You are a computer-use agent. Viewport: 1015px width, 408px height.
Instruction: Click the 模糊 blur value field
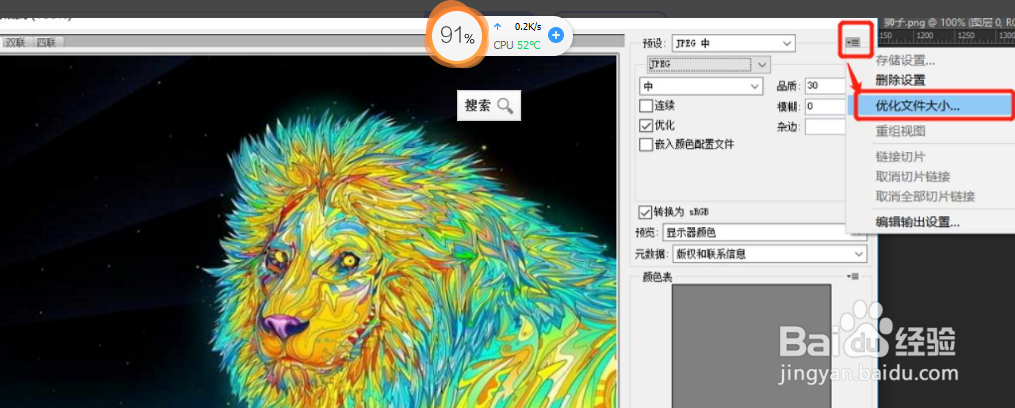pyautogui.click(x=826, y=106)
